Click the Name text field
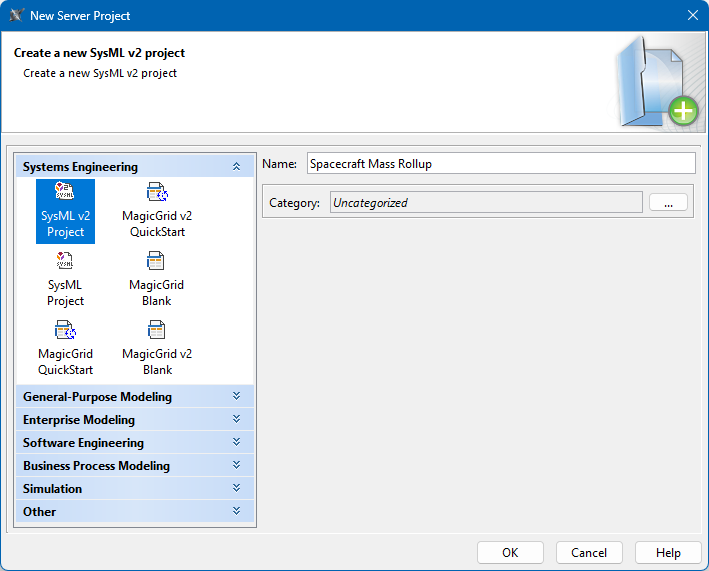This screenshot has width=709, height=571. (x=499, y=163)
